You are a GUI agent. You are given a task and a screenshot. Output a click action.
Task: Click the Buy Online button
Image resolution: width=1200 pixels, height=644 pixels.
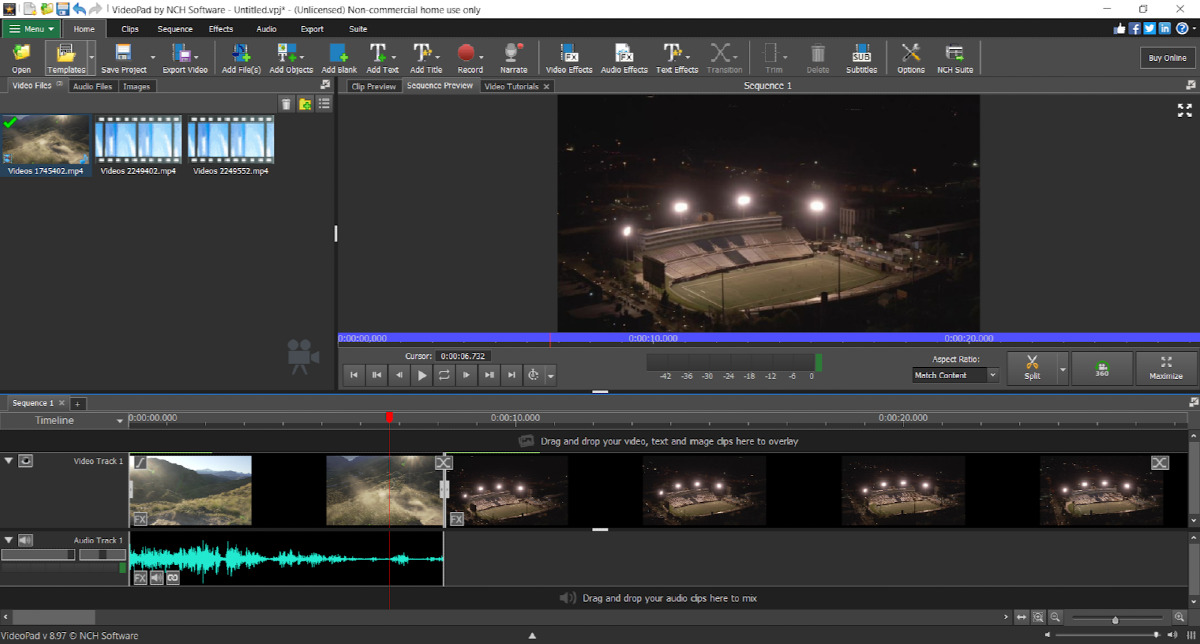(1166, 57)
